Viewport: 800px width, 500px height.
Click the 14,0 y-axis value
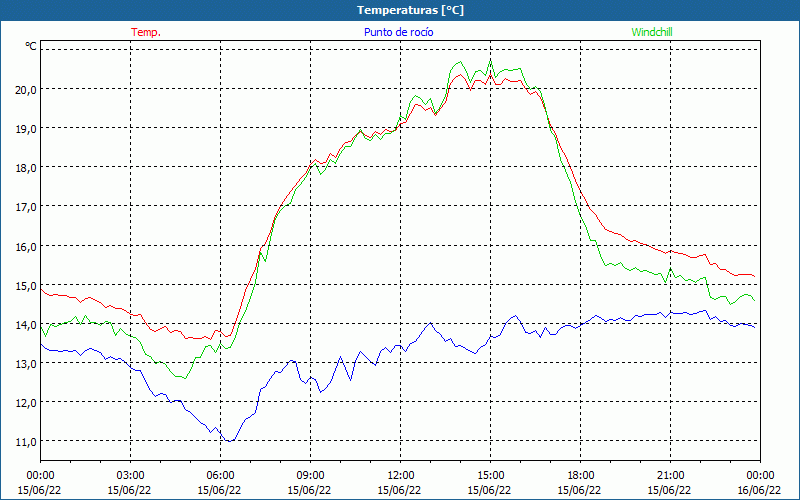pyautogui.click(x=26, y=325)
